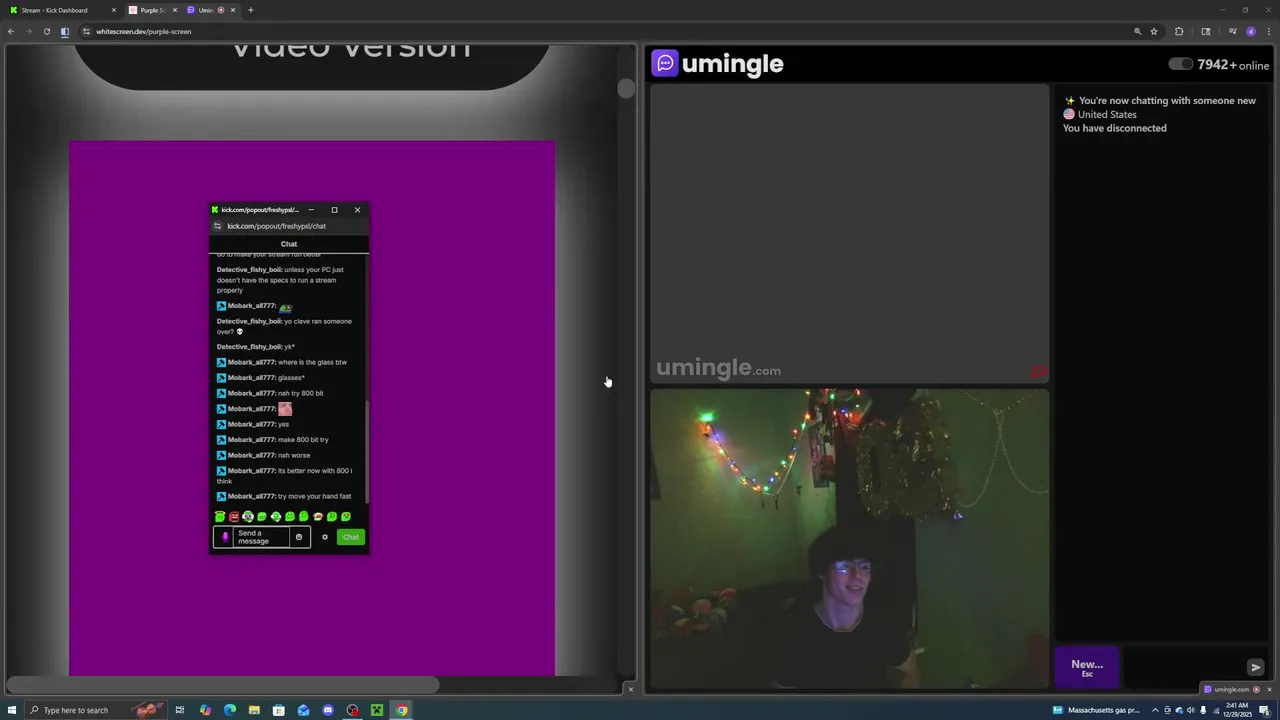Click the New... Esc button
The height and width of the screenshot is (720, 1280).
click(x=1087, y=667)
